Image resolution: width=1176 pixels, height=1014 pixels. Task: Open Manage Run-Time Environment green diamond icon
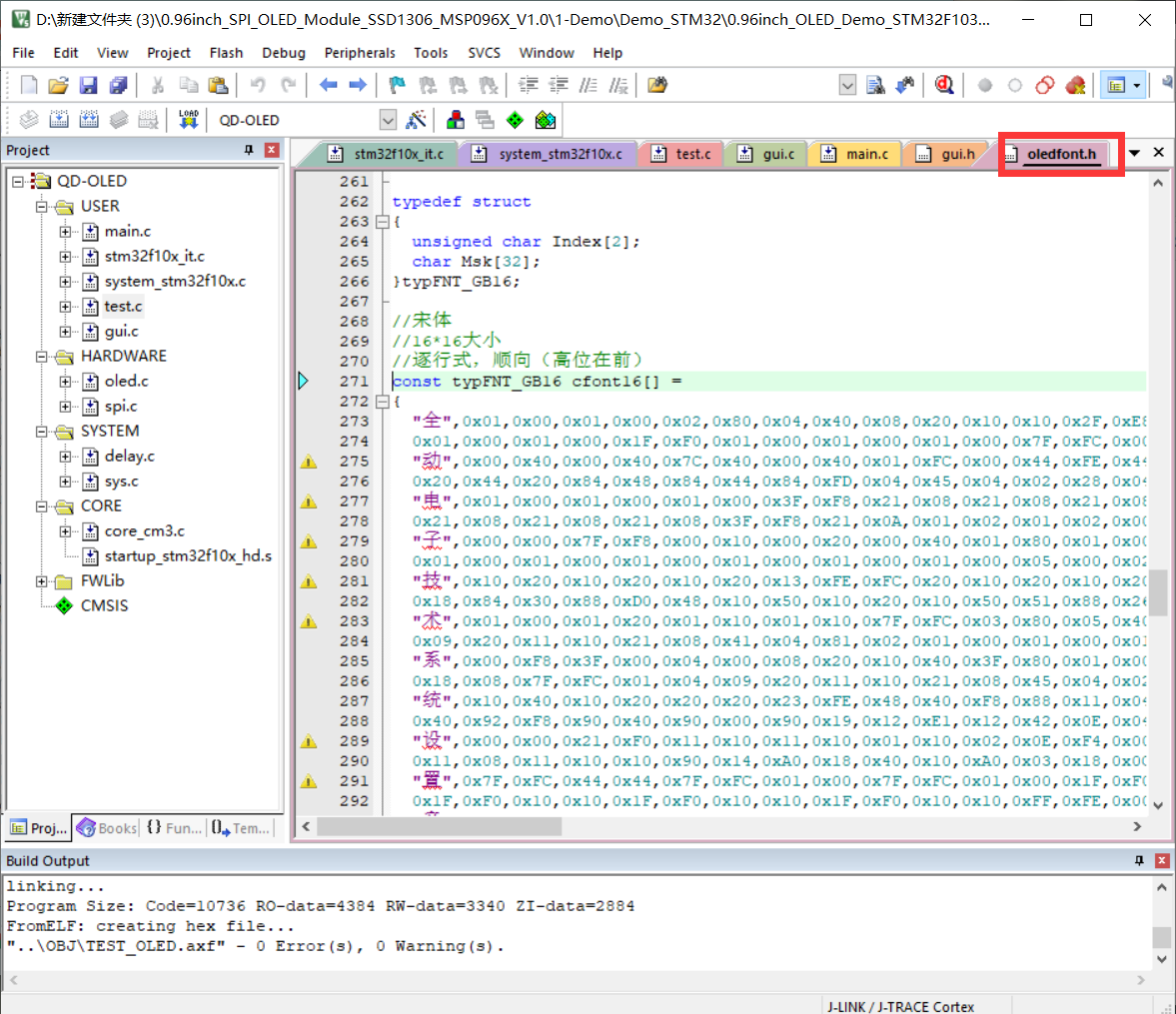click(x=517, y=119)
